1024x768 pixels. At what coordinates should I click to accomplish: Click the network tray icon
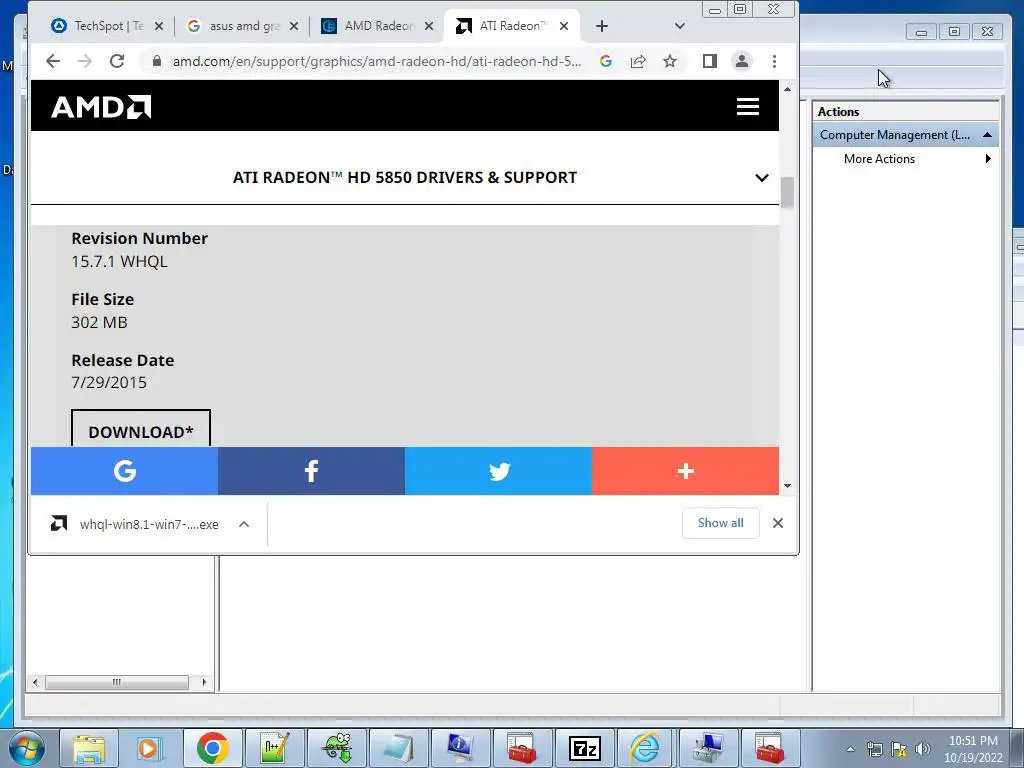point(874,749)
